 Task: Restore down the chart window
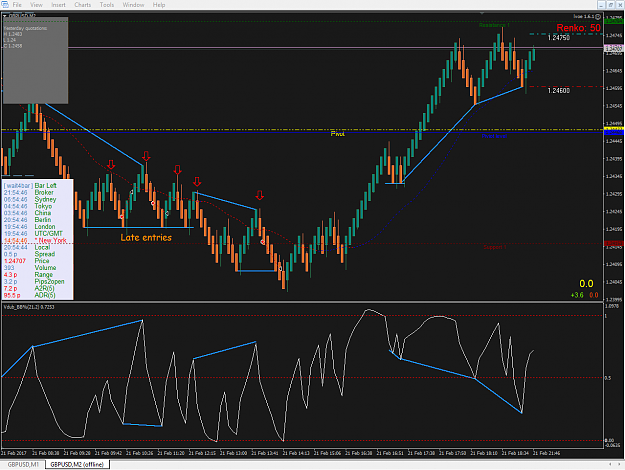(611, 5)
